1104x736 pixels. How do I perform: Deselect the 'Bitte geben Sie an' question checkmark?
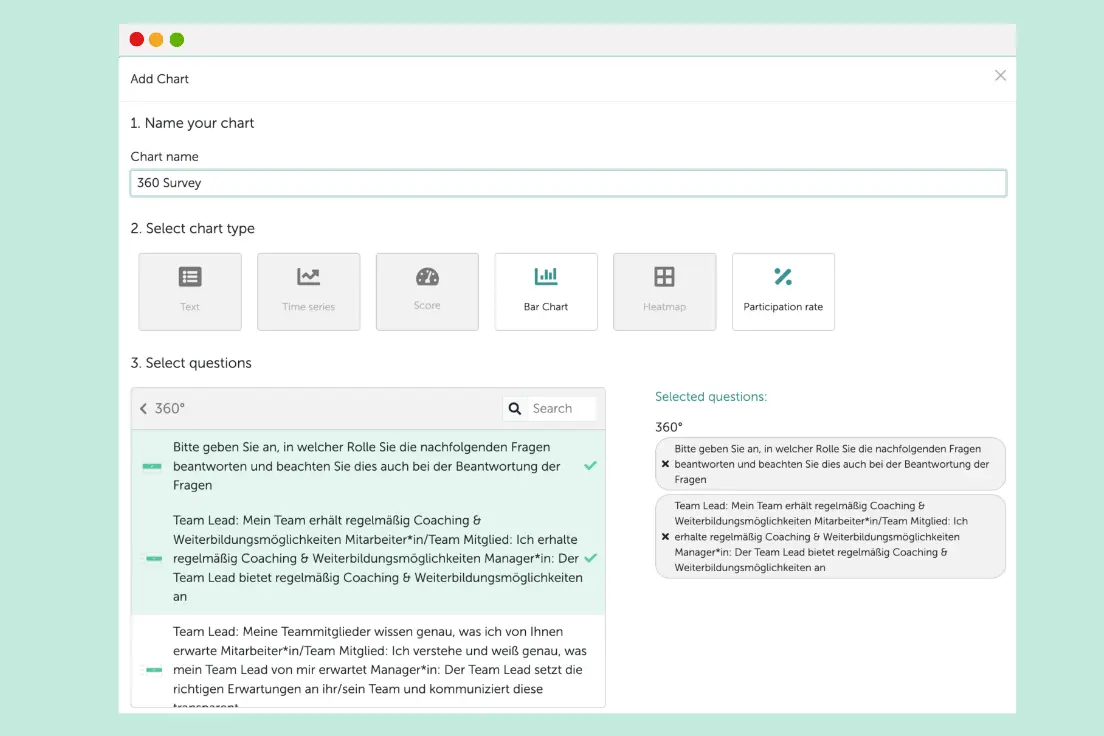click(x=590, y=466)
